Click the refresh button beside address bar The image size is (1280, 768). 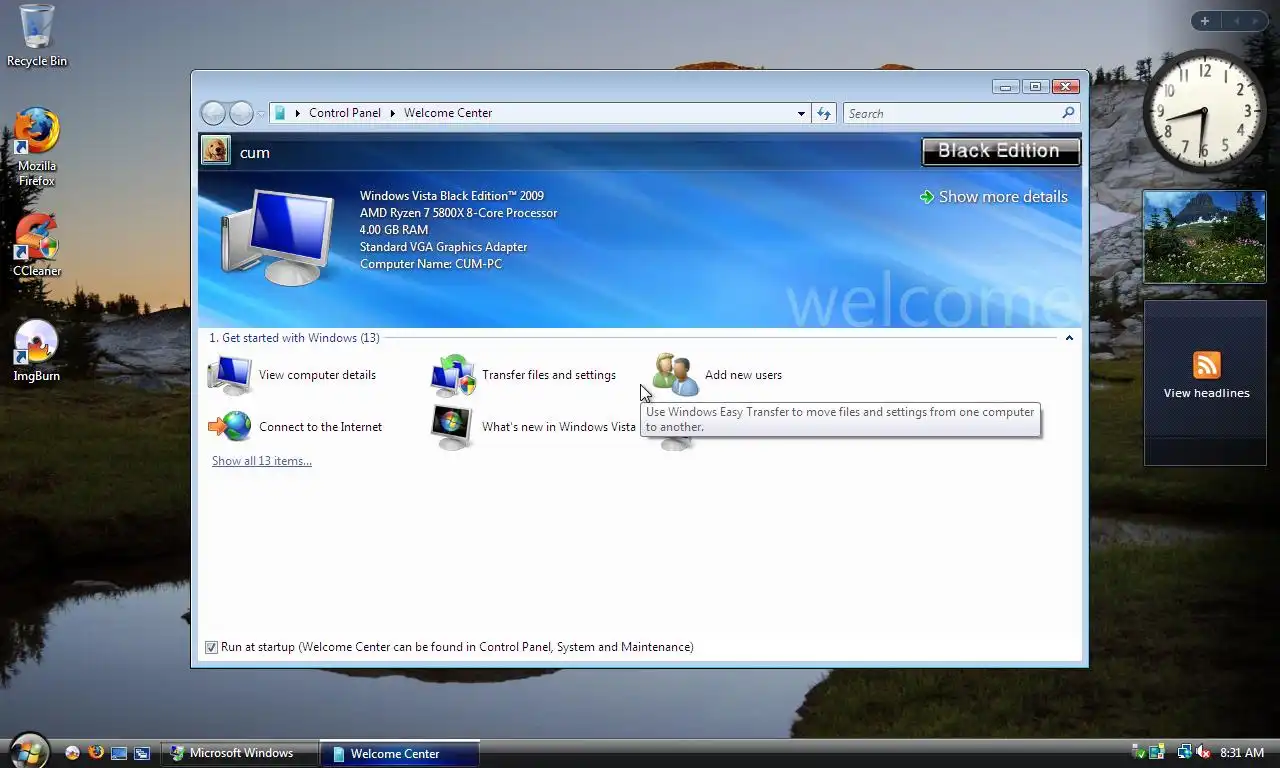[824, 113]
